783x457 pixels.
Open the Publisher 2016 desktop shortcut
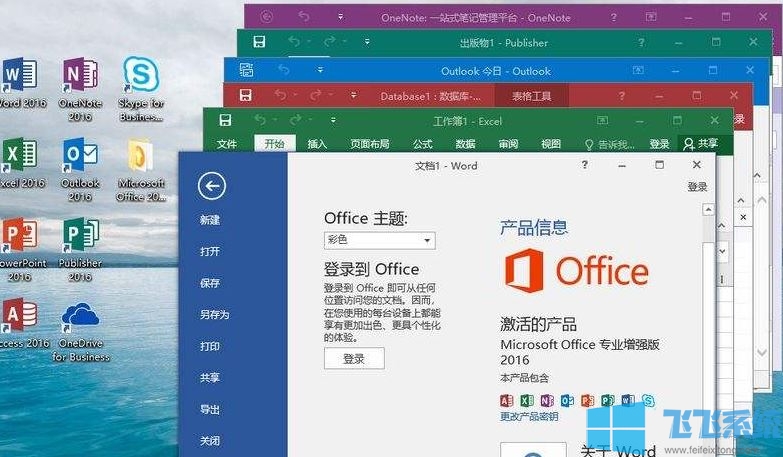(x=80, y=249)
